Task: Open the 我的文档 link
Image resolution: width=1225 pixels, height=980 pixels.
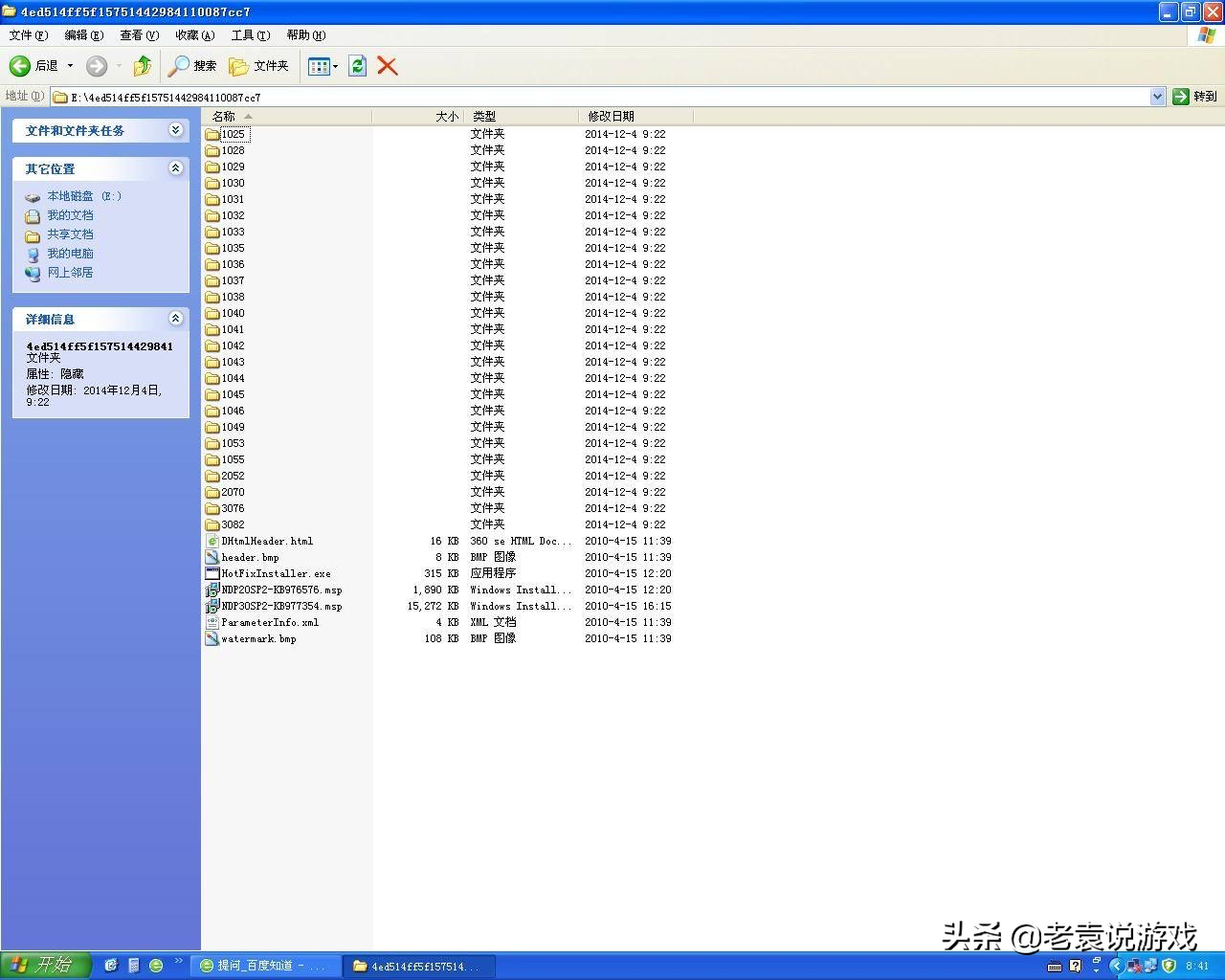Action: (x=71, y=215)
